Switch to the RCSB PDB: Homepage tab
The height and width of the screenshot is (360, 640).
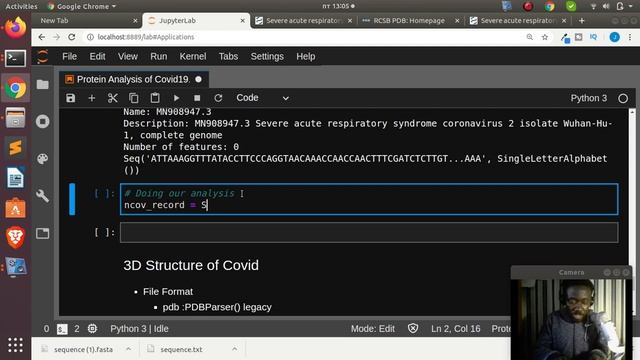click(408, 20)
